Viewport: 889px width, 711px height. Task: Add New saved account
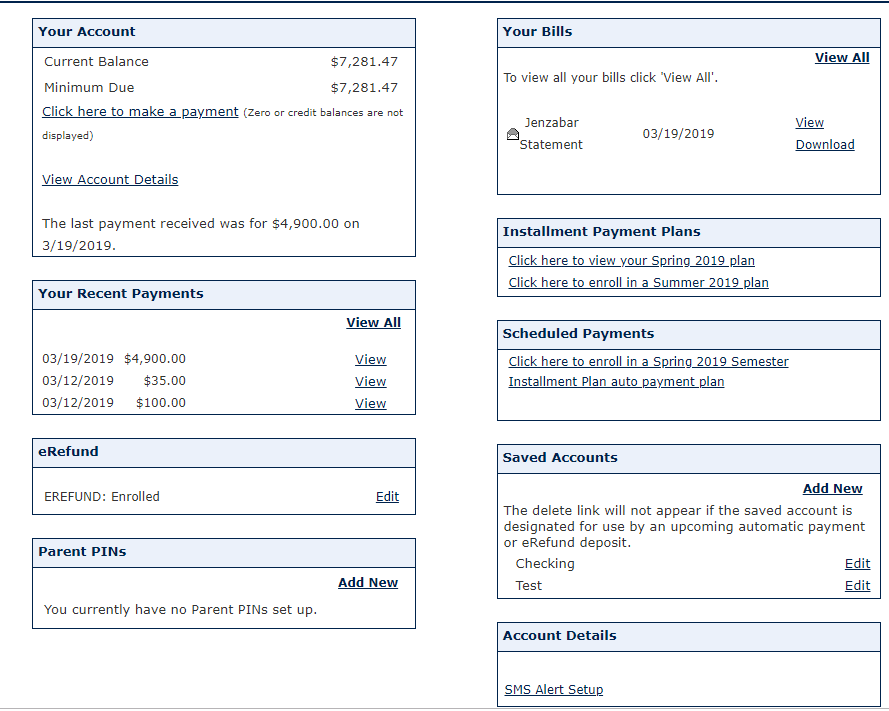(x=832, y=488)
